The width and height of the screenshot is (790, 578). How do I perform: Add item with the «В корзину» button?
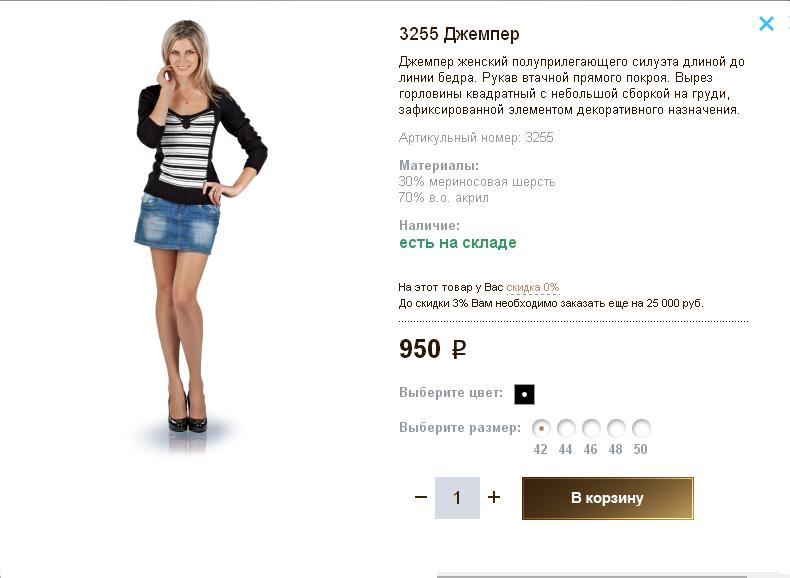(x=607, y=498)
